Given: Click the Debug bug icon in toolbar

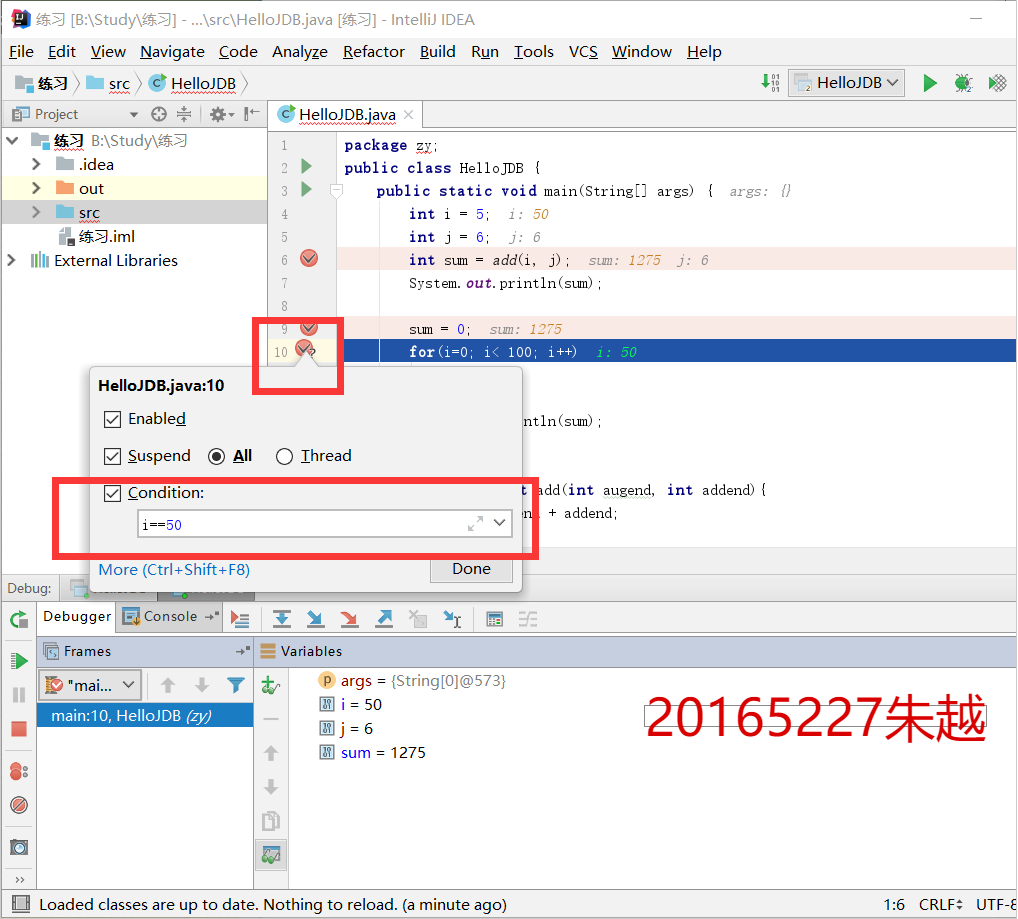Looking at the screenshot, I should (963, 83).
